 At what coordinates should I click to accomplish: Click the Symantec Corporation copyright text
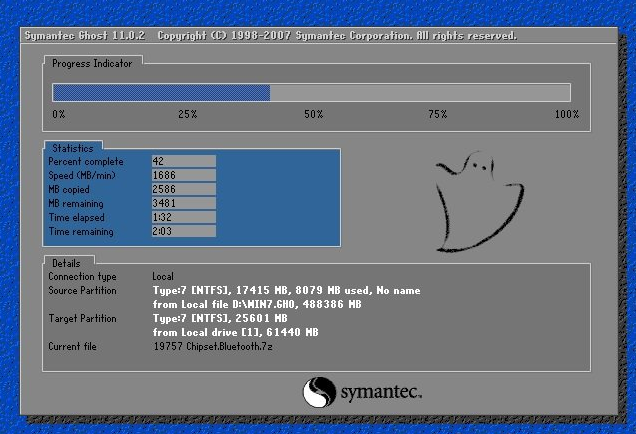[337, 36]
